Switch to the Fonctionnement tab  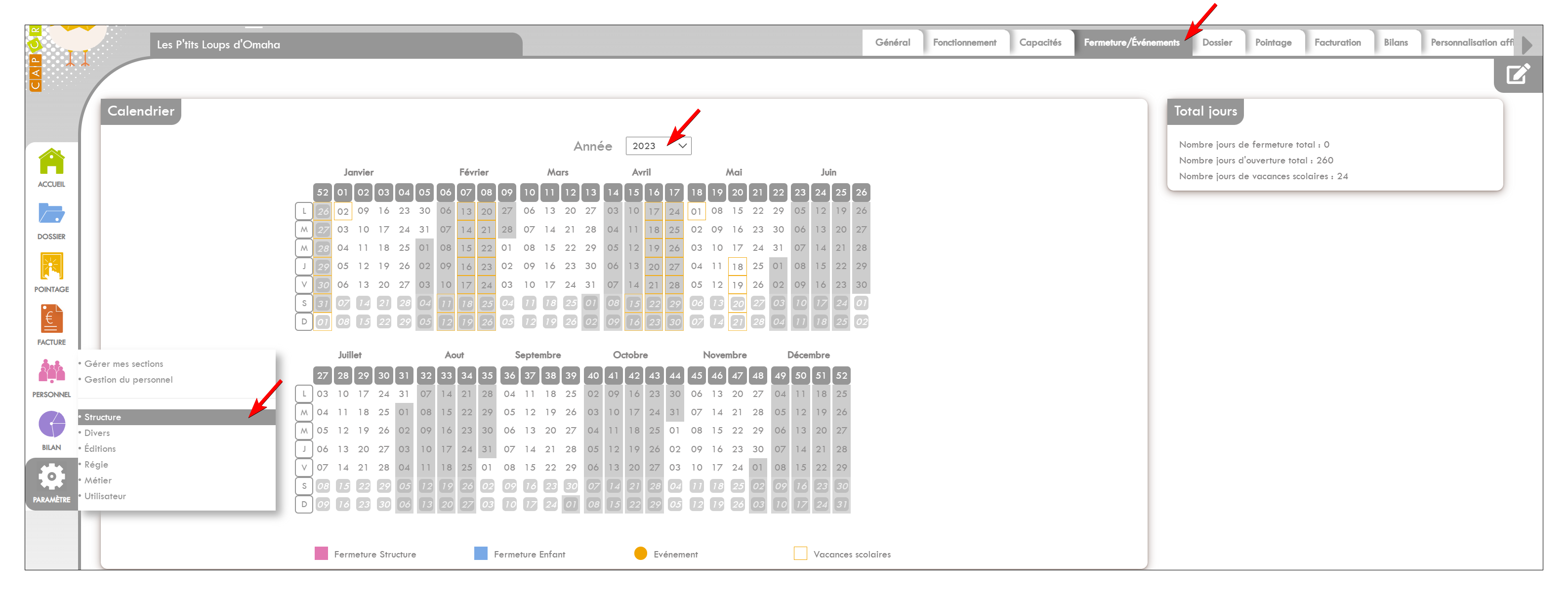pyautogui.click(x=964, y=42)
